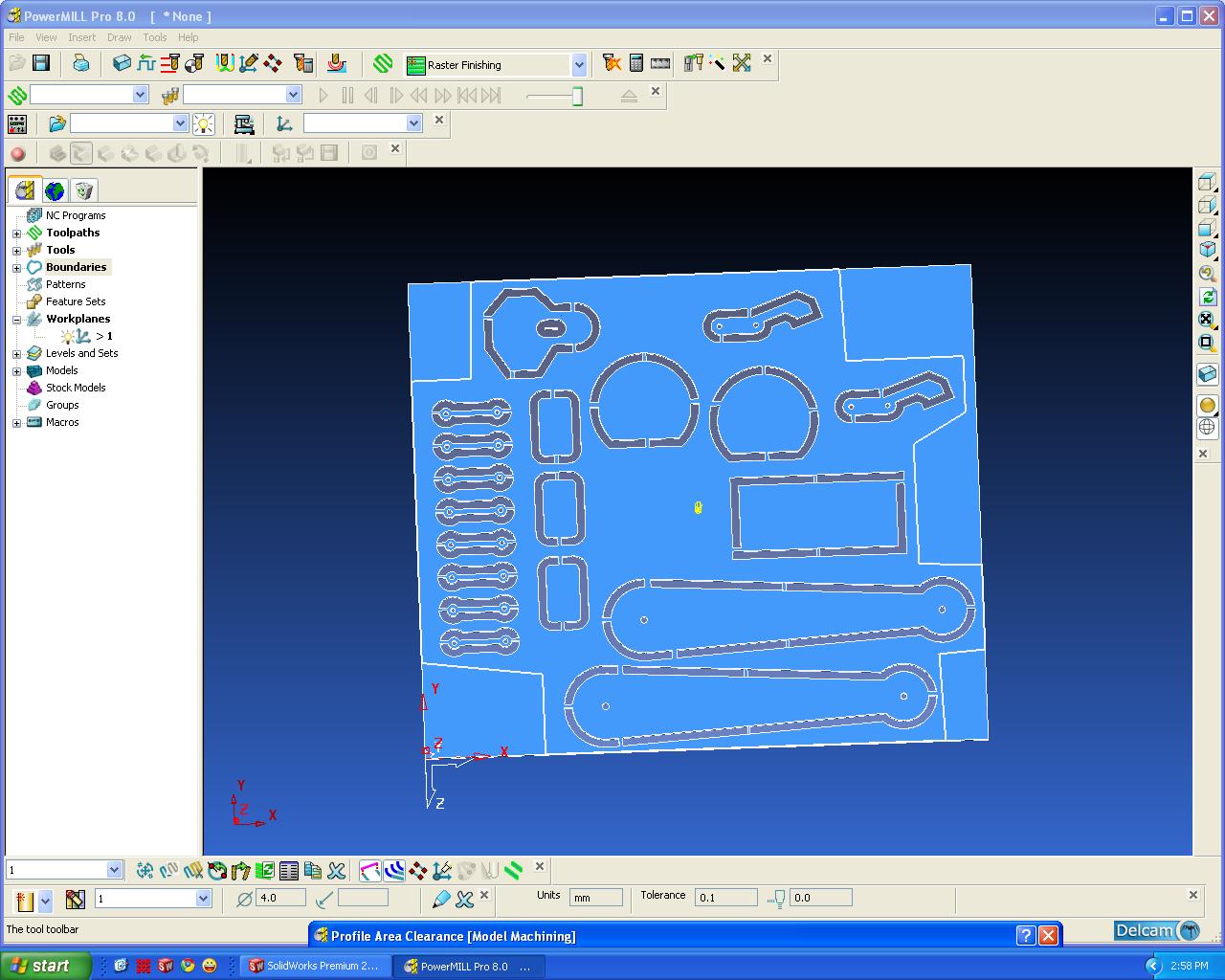This screenshot has height=980, width=1225.
Task: Open the calculator icon in the main toolbar
Action: 636,63
